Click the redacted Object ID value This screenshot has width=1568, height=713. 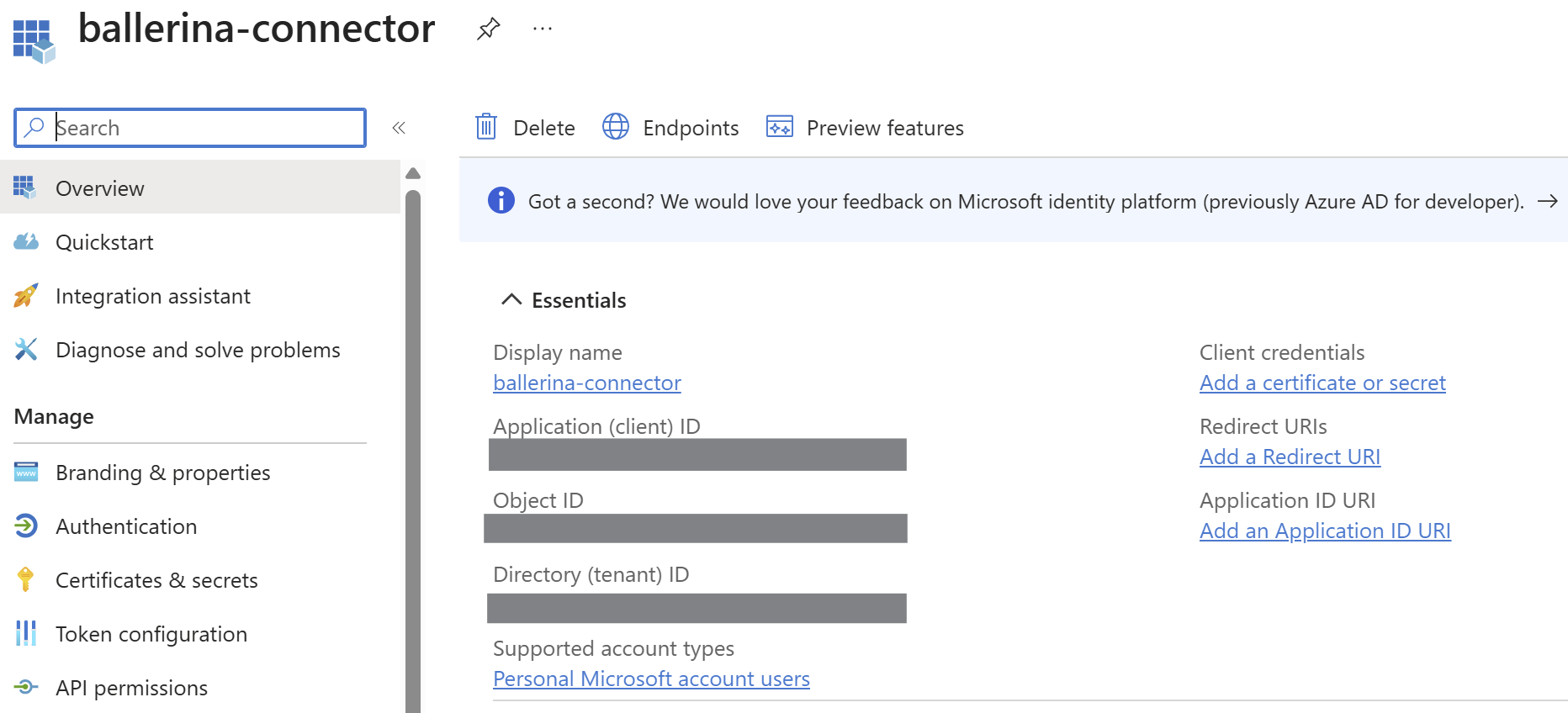pos(696,528)
